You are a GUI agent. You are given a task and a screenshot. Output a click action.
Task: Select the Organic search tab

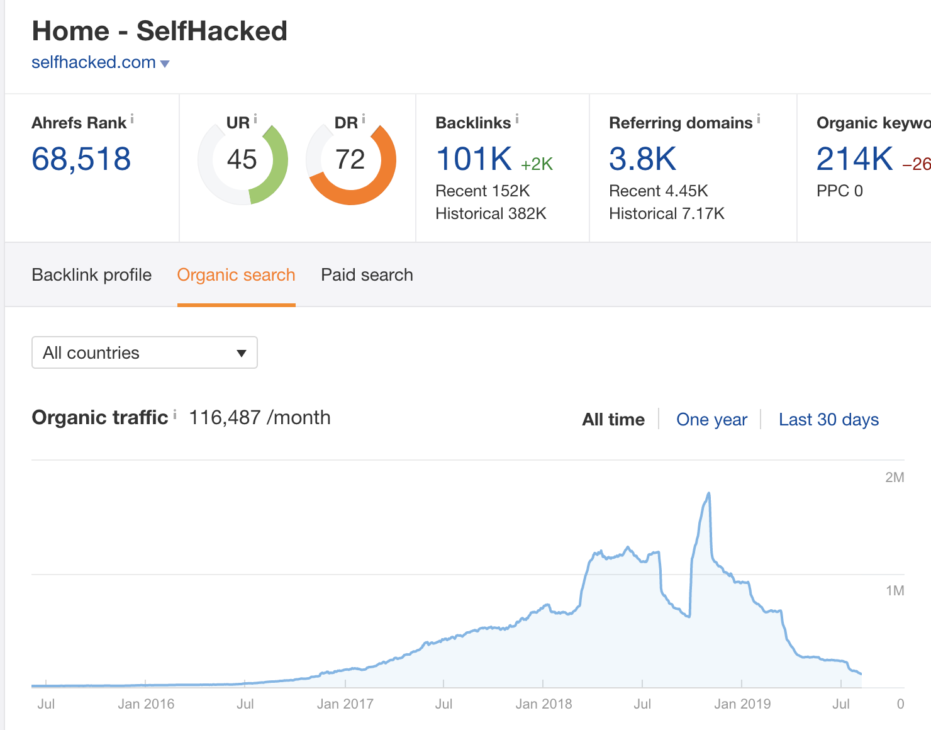236,275
